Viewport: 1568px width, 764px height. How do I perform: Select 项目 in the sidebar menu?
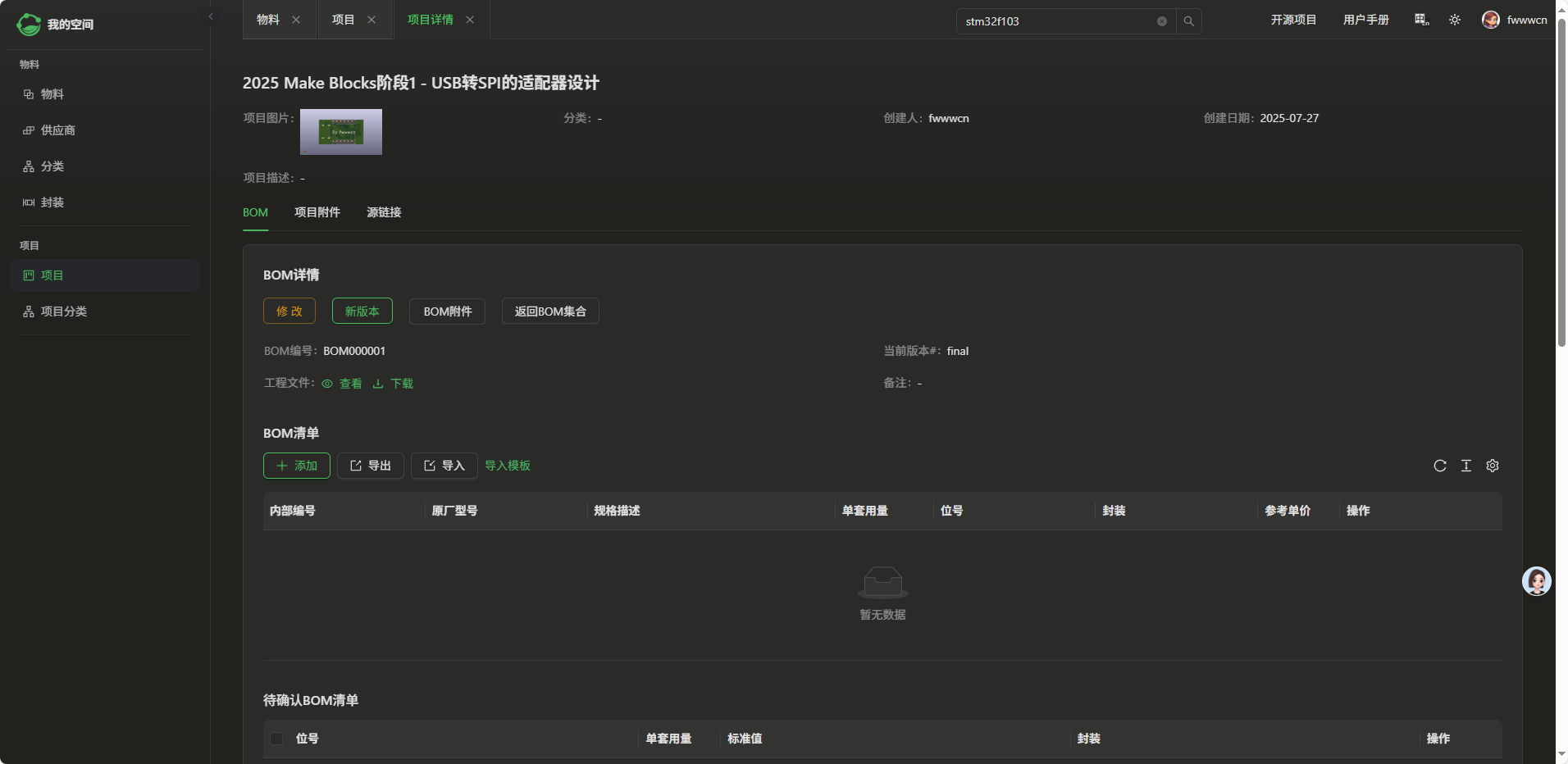pos(105,275)
